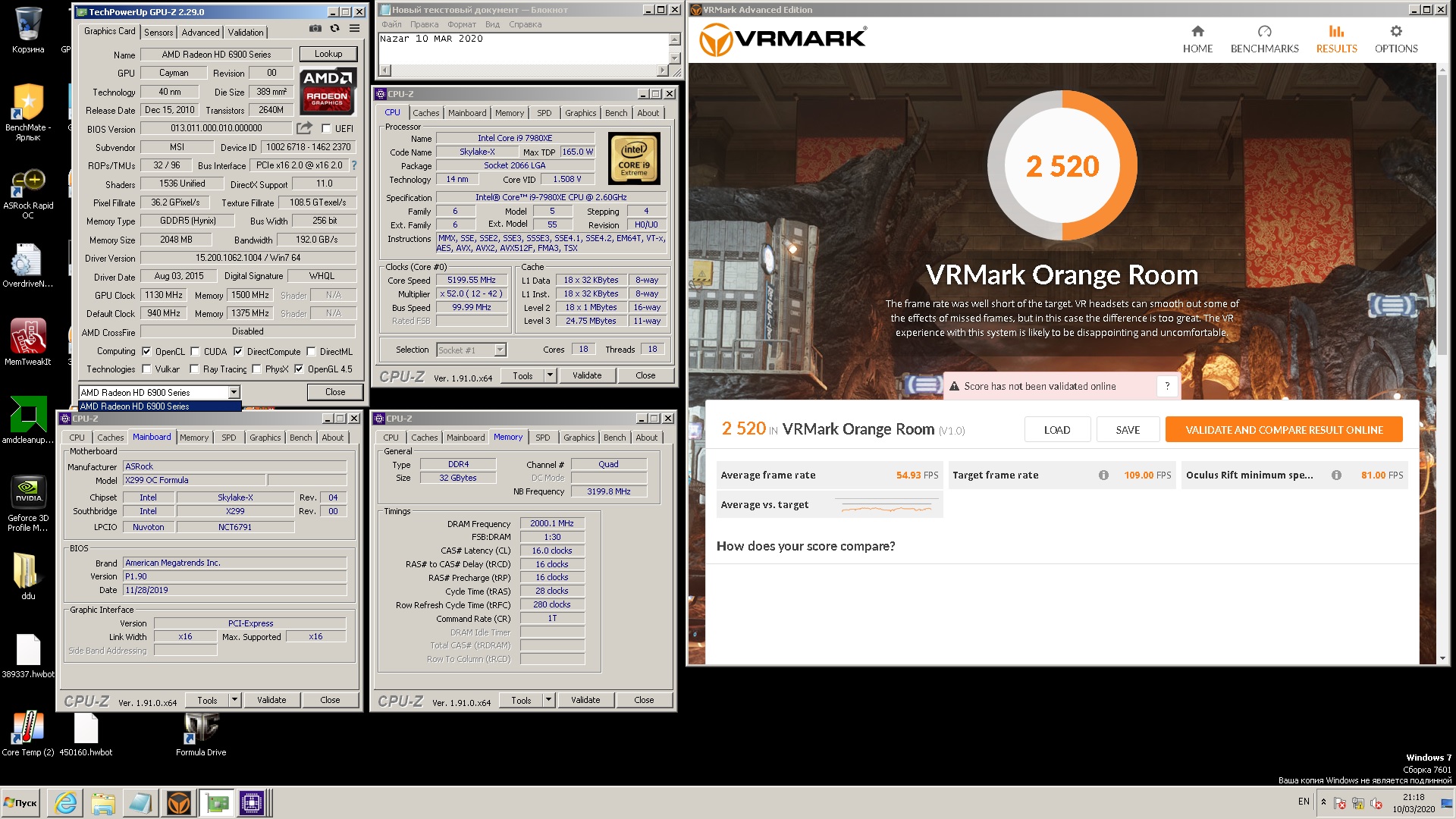Open amdcleanup desktop icon
The height and width of the screenshot is (819, 1456).
coord(28,419)
